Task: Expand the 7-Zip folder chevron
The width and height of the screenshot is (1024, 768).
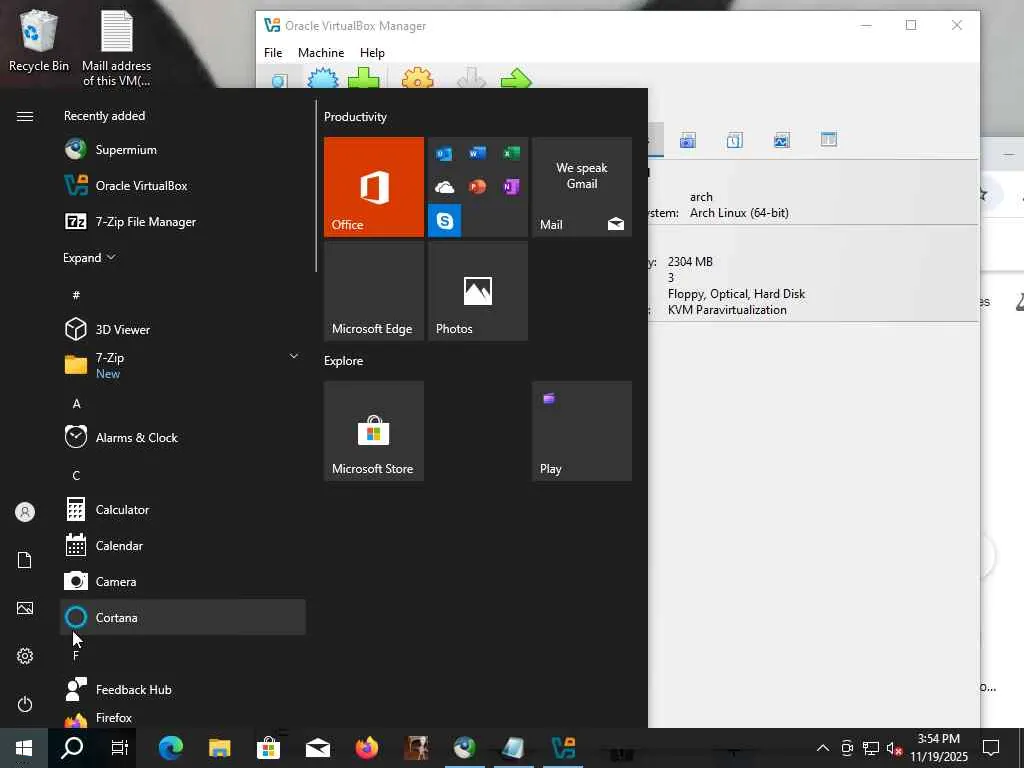Action: click(x=294, y=356)
